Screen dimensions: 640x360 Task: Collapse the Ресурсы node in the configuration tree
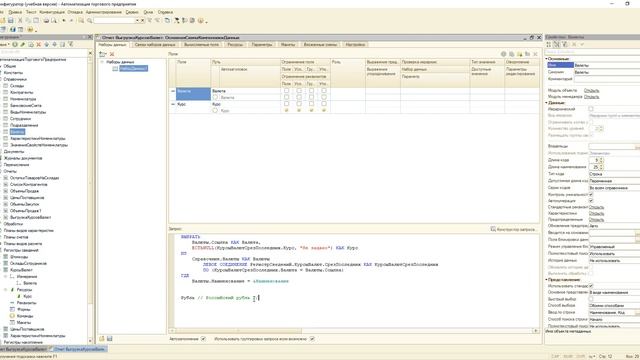tap(6, 289)
